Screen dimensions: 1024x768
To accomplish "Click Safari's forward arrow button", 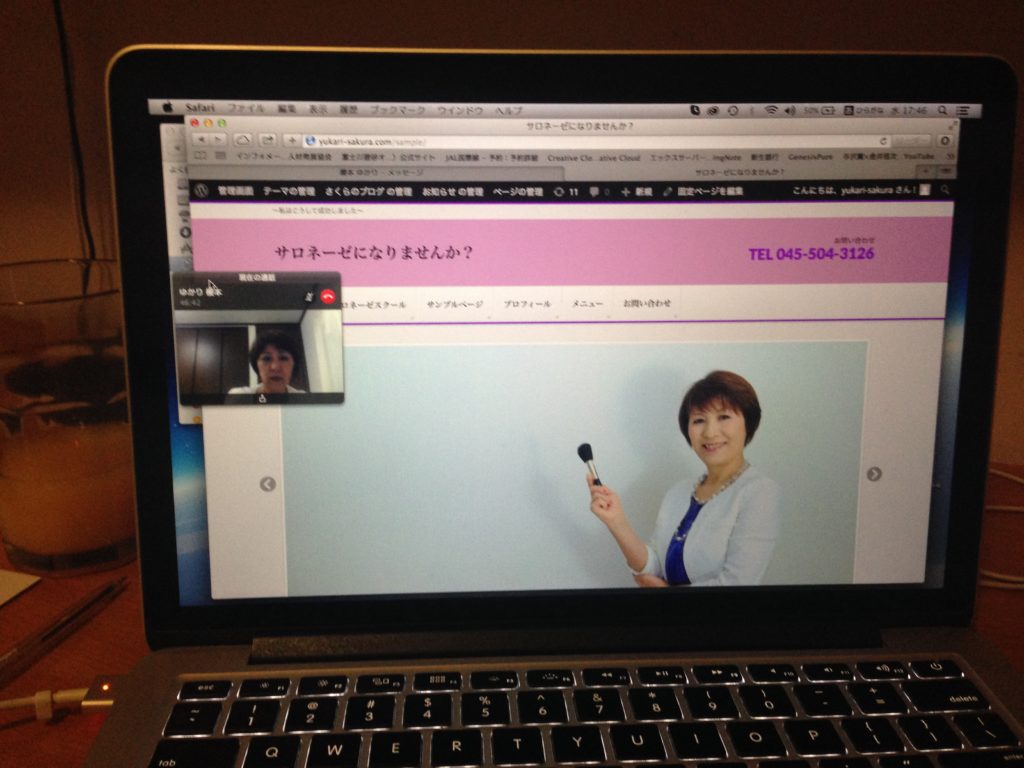I will click(217, 139).
